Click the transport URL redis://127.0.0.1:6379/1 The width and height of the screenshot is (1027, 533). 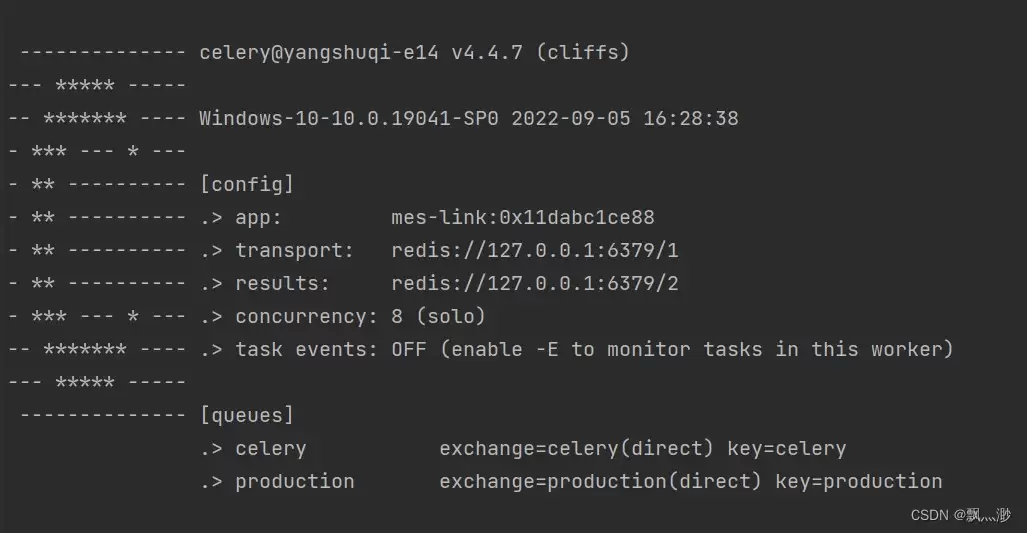point(535,250)
